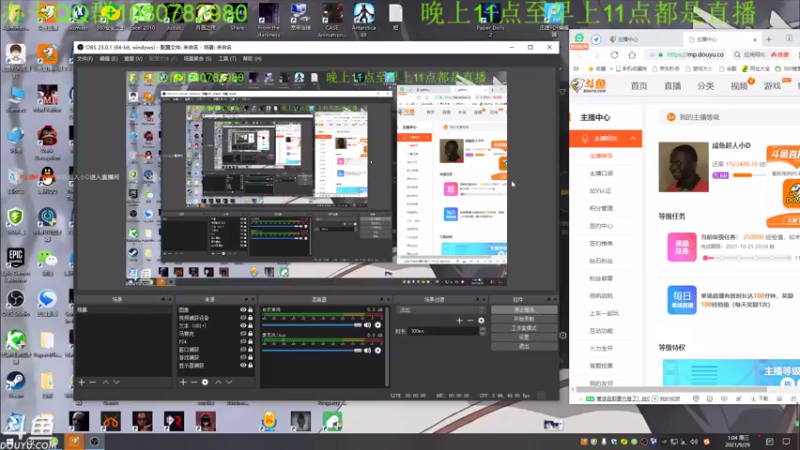Viewport: 800px width, 450px height.
Task: Open settings gear of first mixer channel
Action: coord(378,325)
